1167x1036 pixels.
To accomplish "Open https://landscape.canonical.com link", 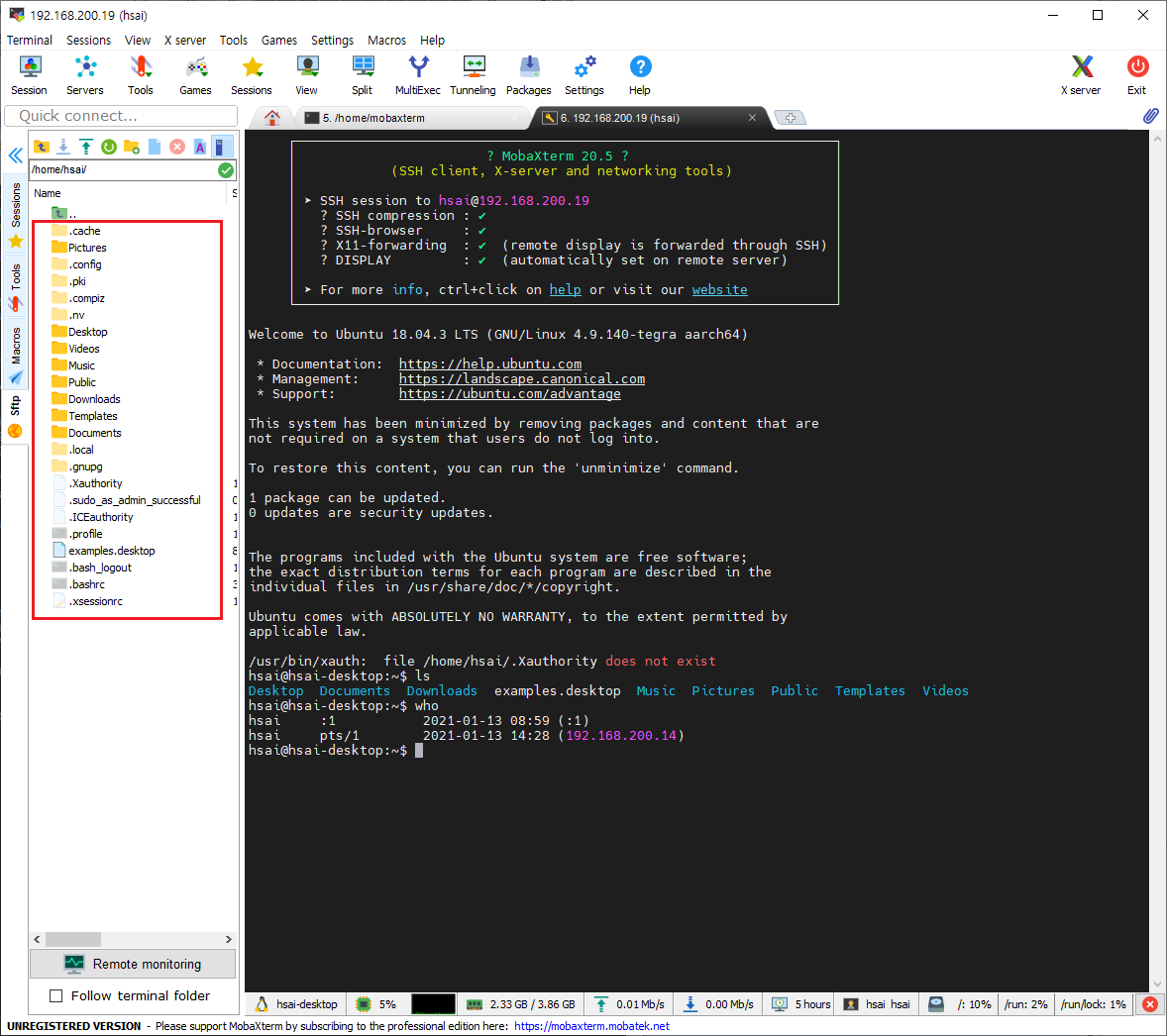I will pyautogui.click(x=522, y=378).
